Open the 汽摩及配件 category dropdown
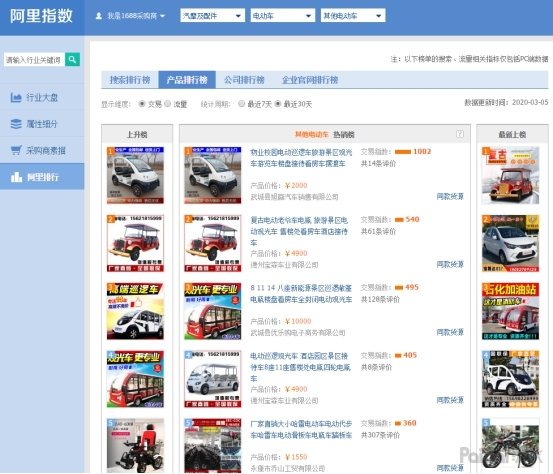The width and height of the screenshot is (553, 474). [212, 16]
